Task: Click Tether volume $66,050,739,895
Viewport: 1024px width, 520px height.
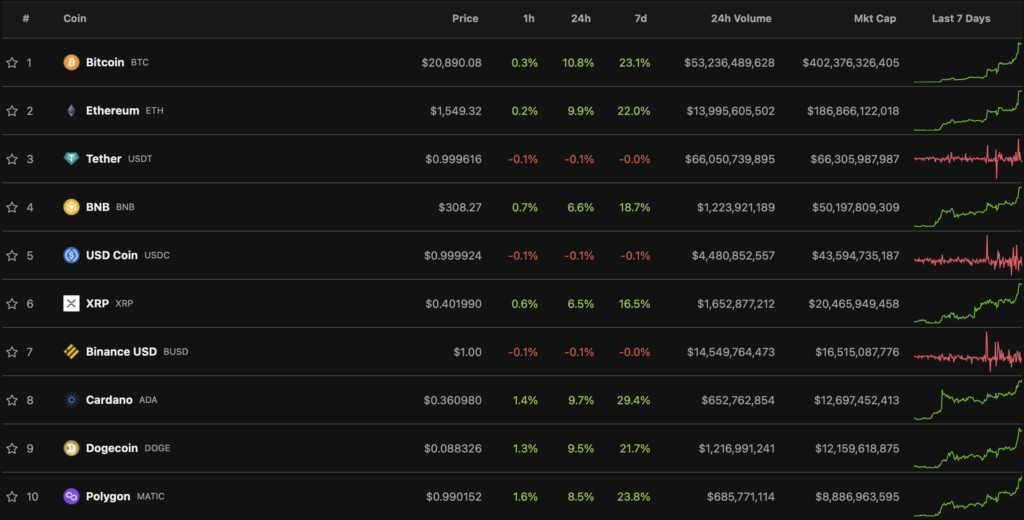Action: pos(730,159)
